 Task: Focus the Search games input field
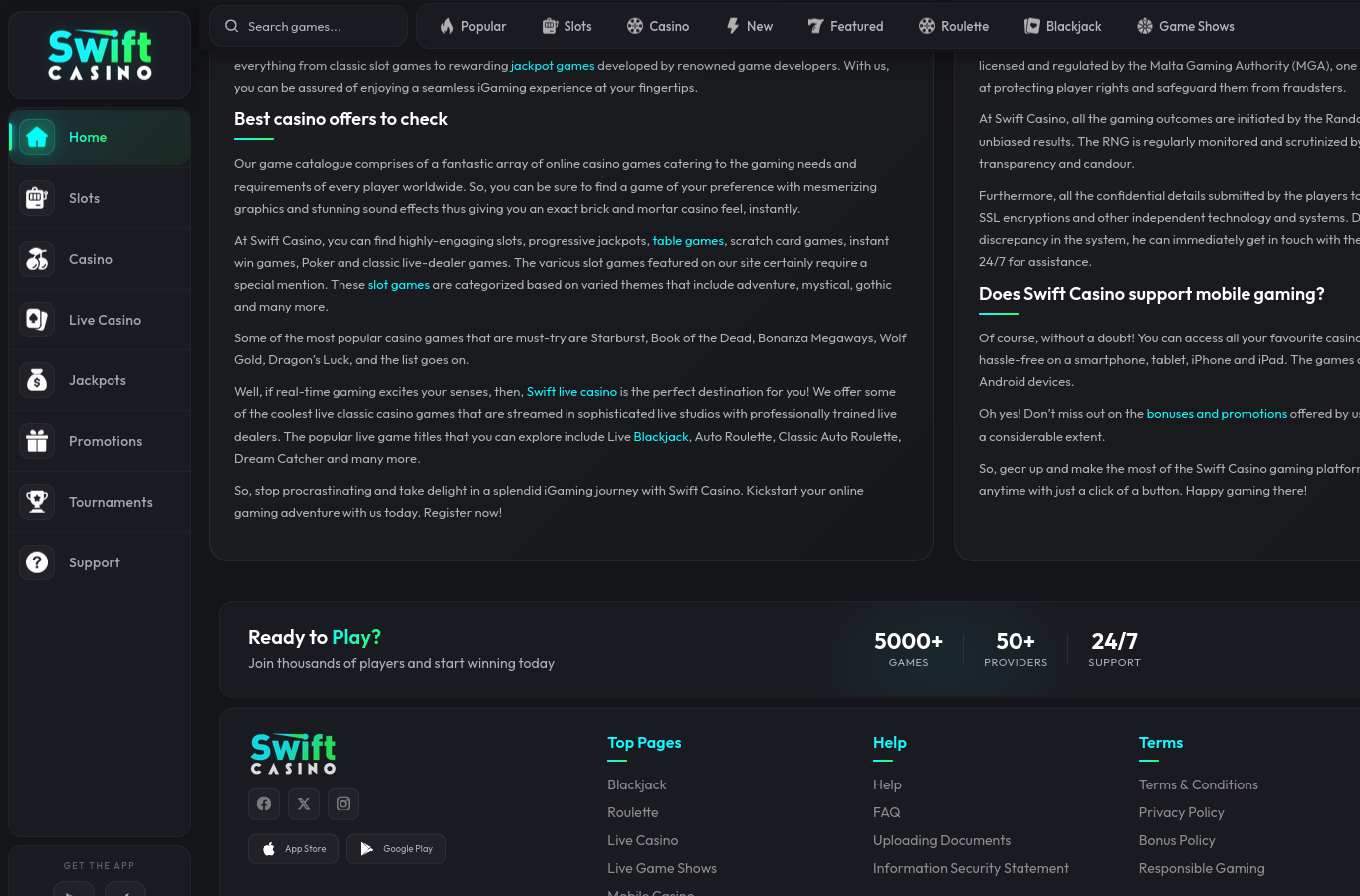click(x=309, y=26)
